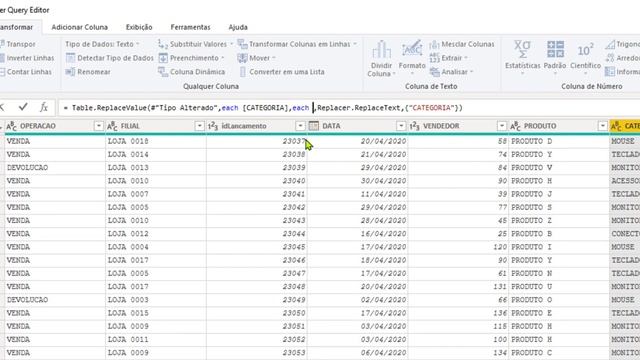This screenshot has height=360, width=640.
Task: Click the Extrair text icon
Action: pyautogui.click(x=434, y=58)
